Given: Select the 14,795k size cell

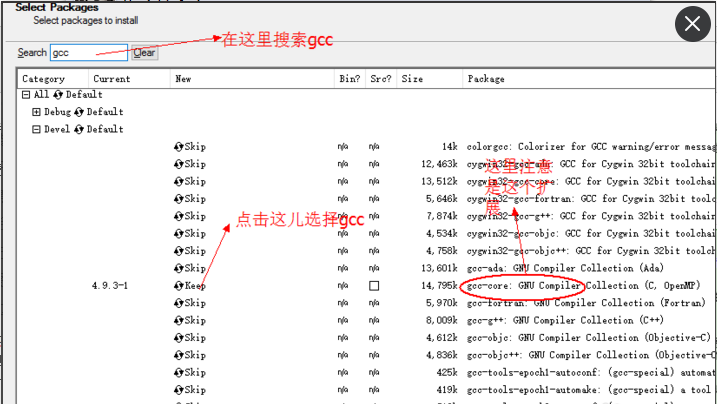Looking at the screenshot, I should [439, 286].
